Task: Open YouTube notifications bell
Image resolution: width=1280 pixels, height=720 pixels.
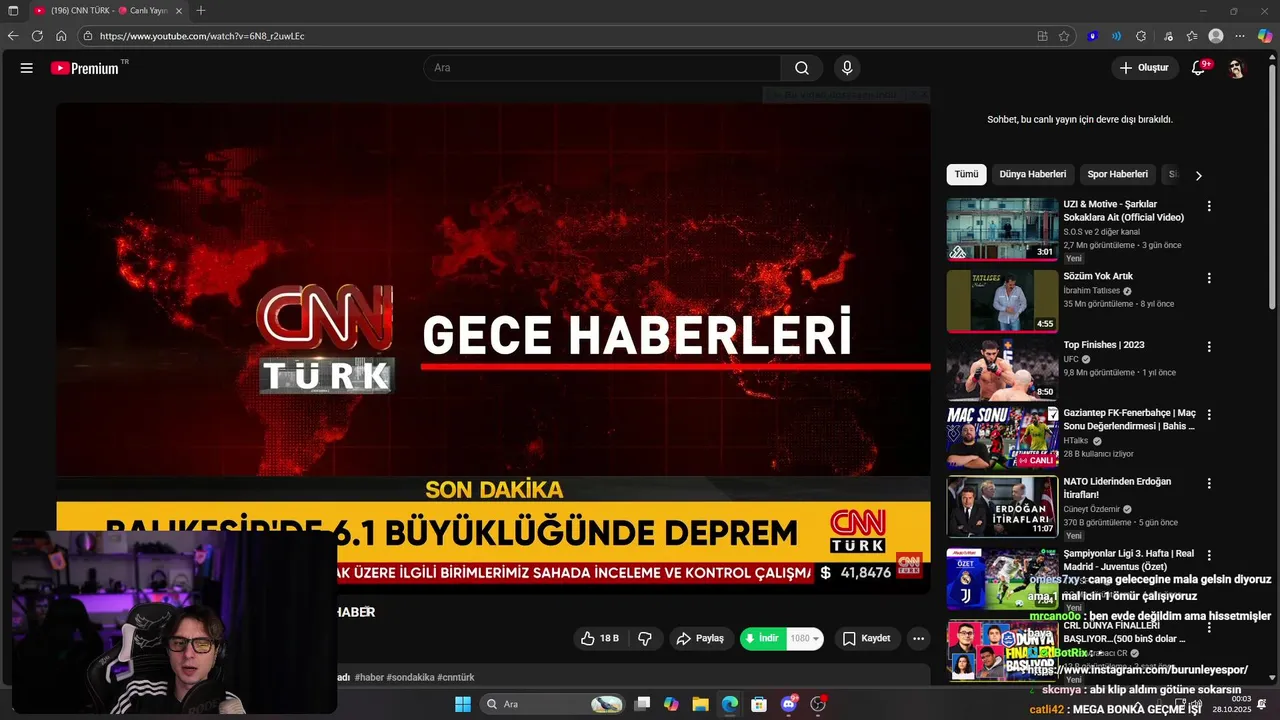Action: click(x=1198, y=68)
